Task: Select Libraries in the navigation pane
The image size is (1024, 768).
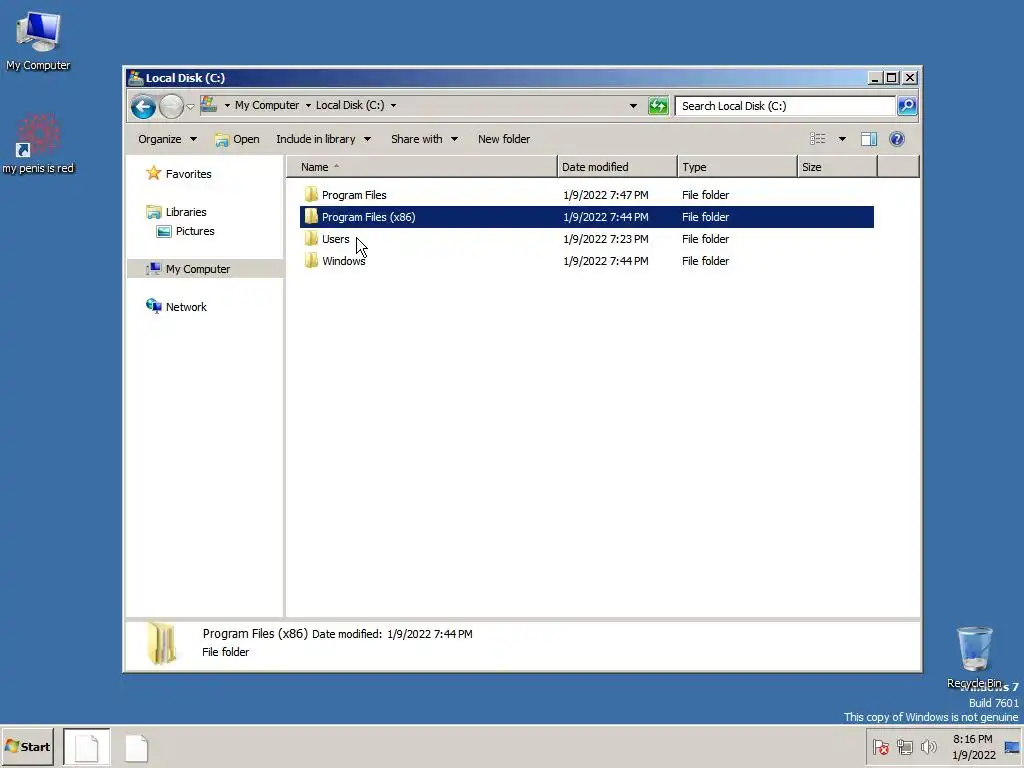Action: coord(185,212)
